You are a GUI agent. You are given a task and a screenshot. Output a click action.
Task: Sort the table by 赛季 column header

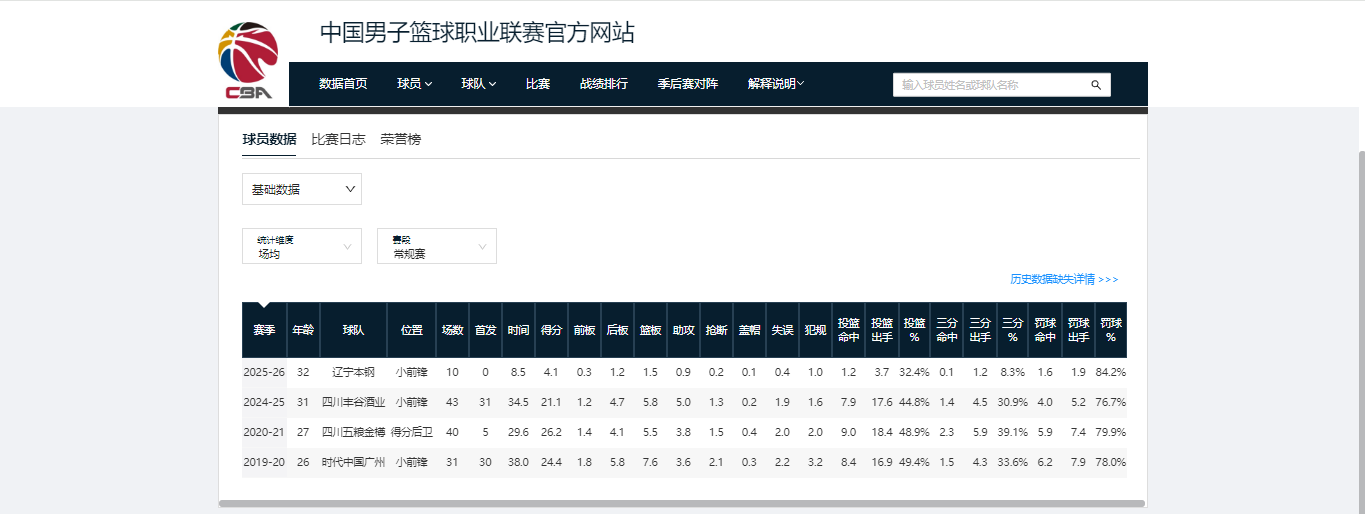(x=264, y=330)
